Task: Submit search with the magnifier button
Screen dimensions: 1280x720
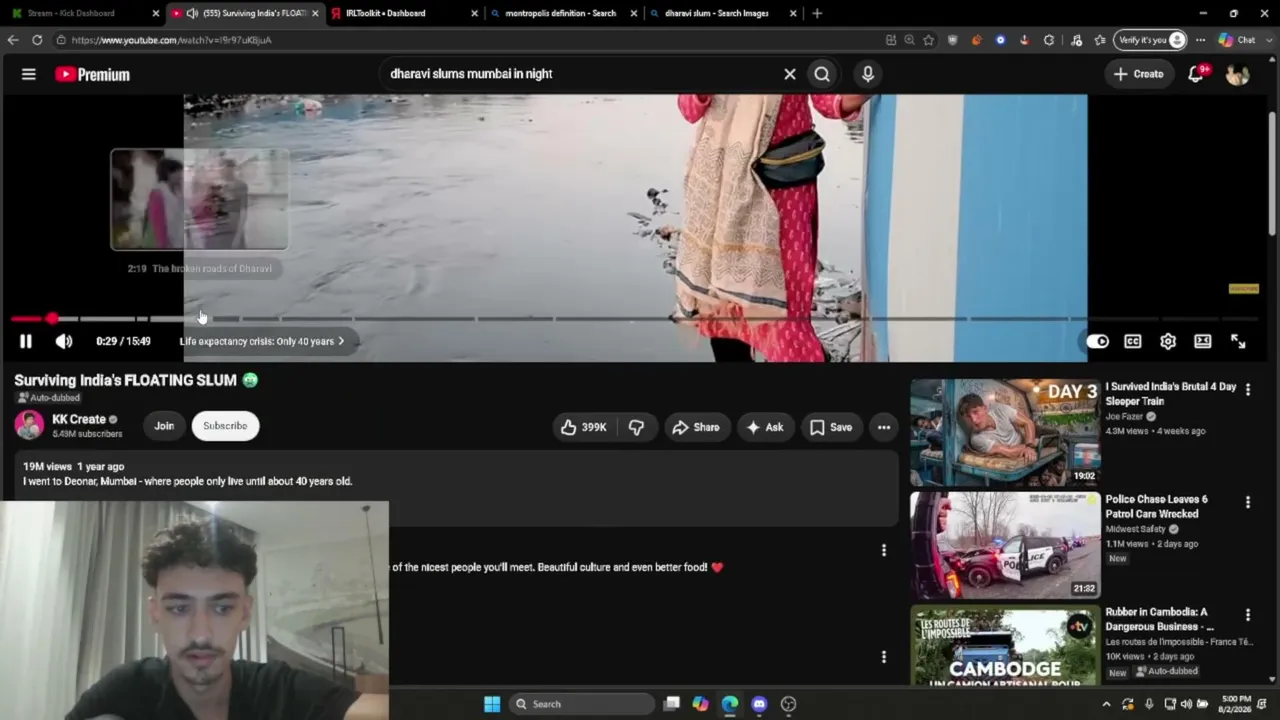Action: [x=822, y=74]
